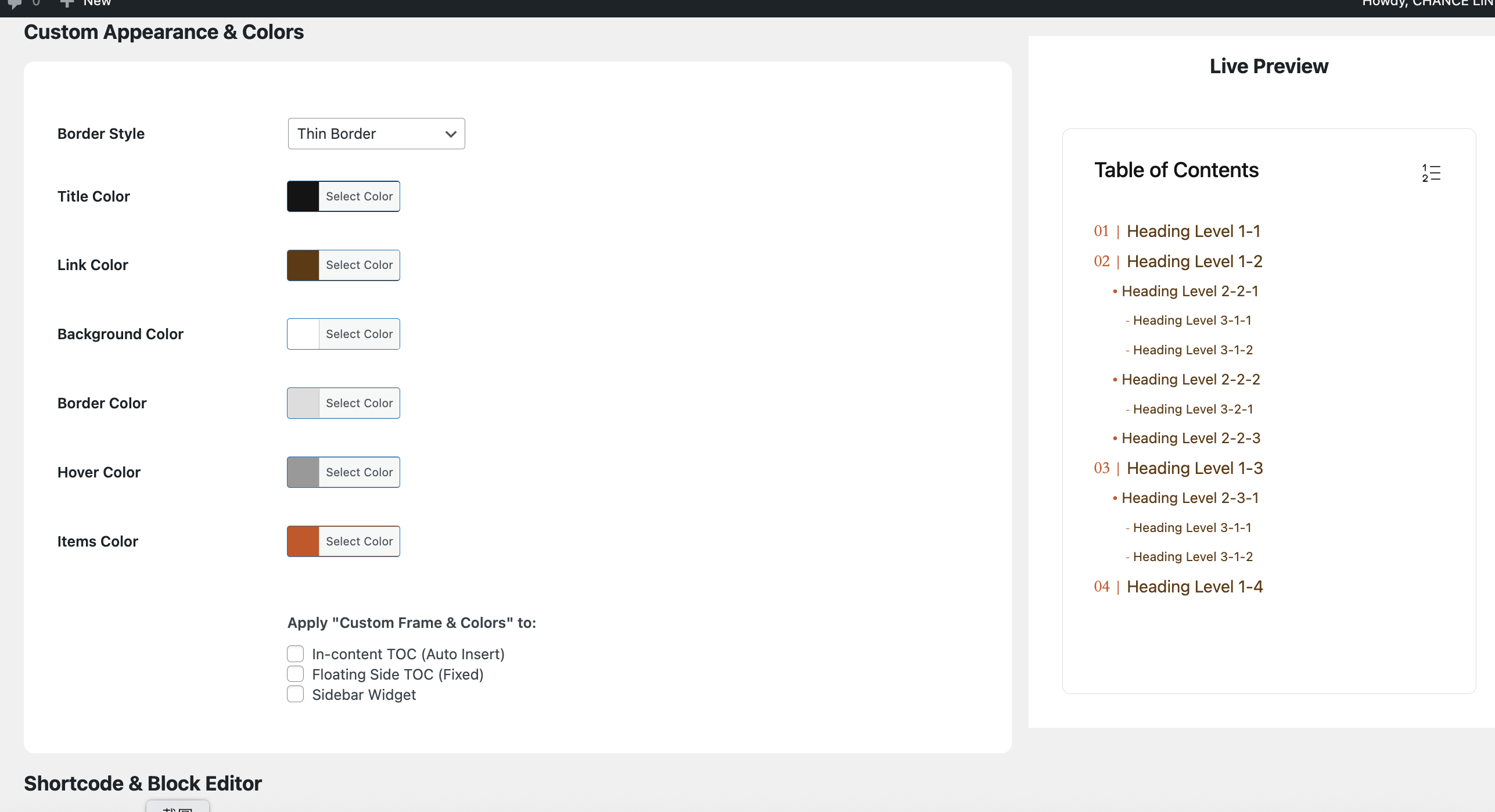Open Heading Level 2-2-1 in the live preview

coord(1189,291)
